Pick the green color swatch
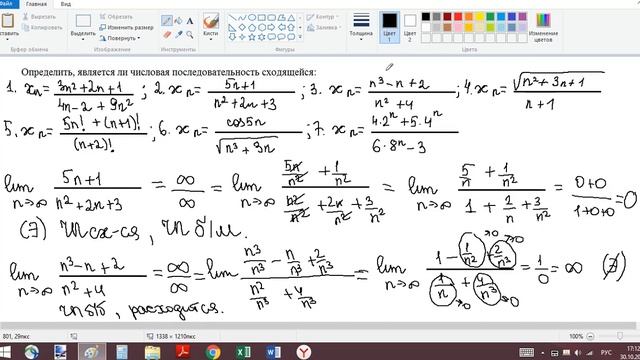 pyautogui.click(x=490, y=17)
